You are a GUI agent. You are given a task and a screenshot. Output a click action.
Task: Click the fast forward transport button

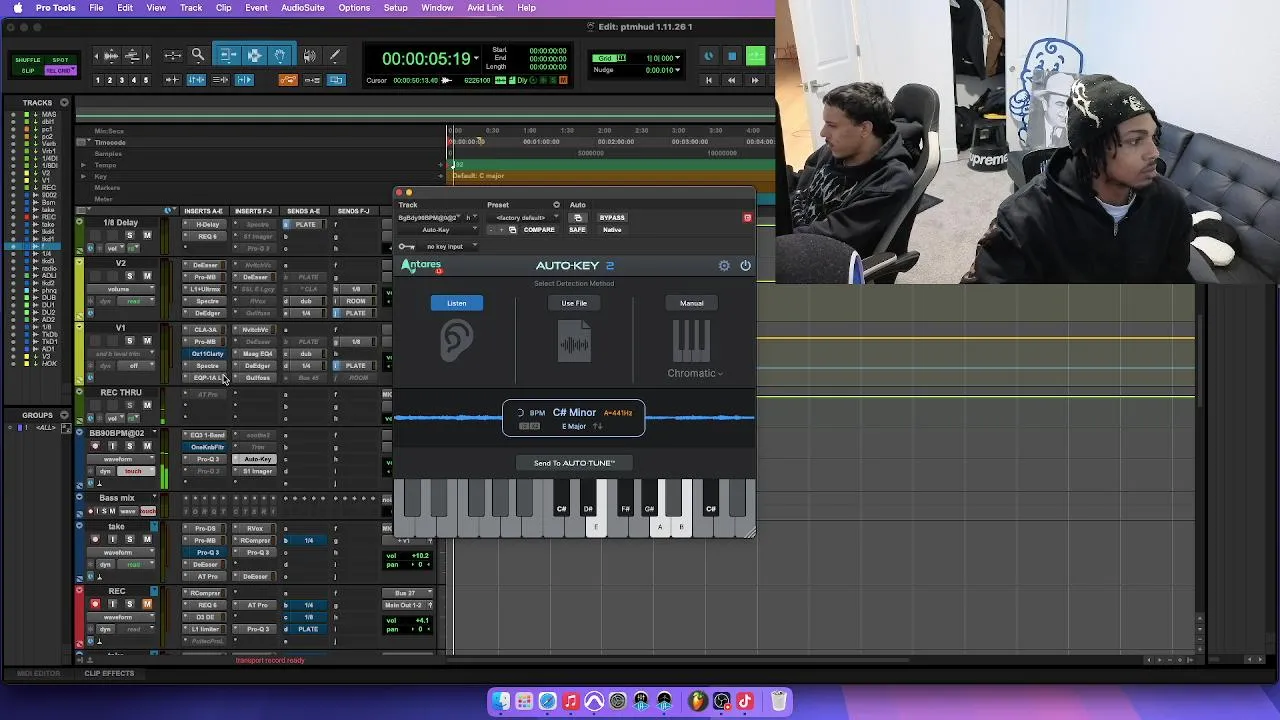755,80
